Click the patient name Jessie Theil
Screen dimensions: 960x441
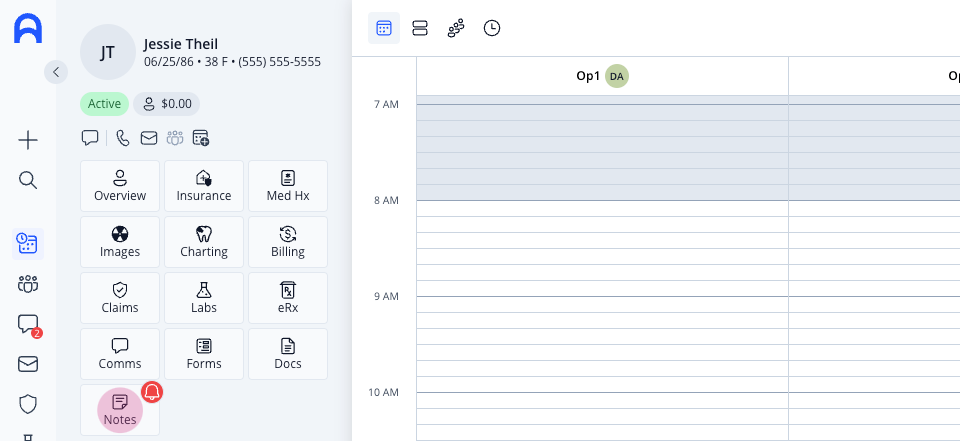[x=181, y=44]
